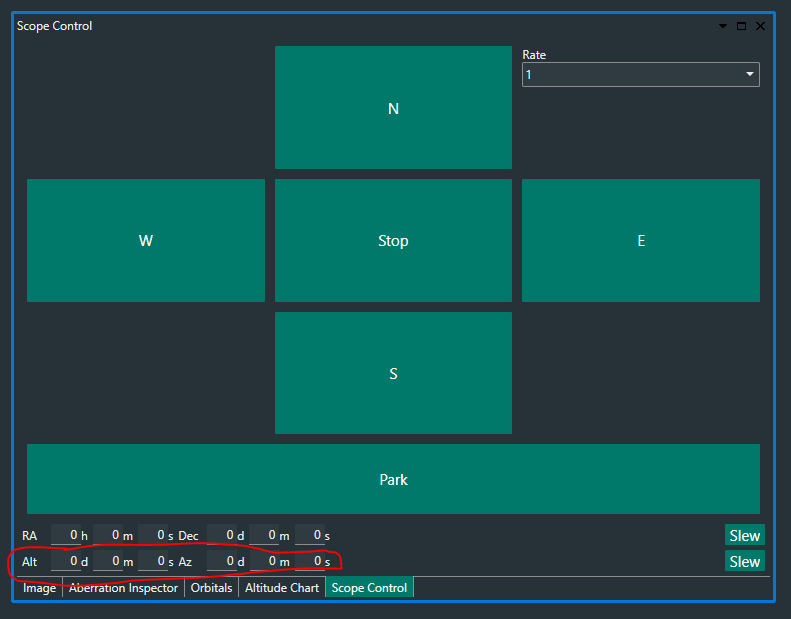Click the Dec label
The height and width of the screenshot is (619, 791).
(x=188, y=536)
